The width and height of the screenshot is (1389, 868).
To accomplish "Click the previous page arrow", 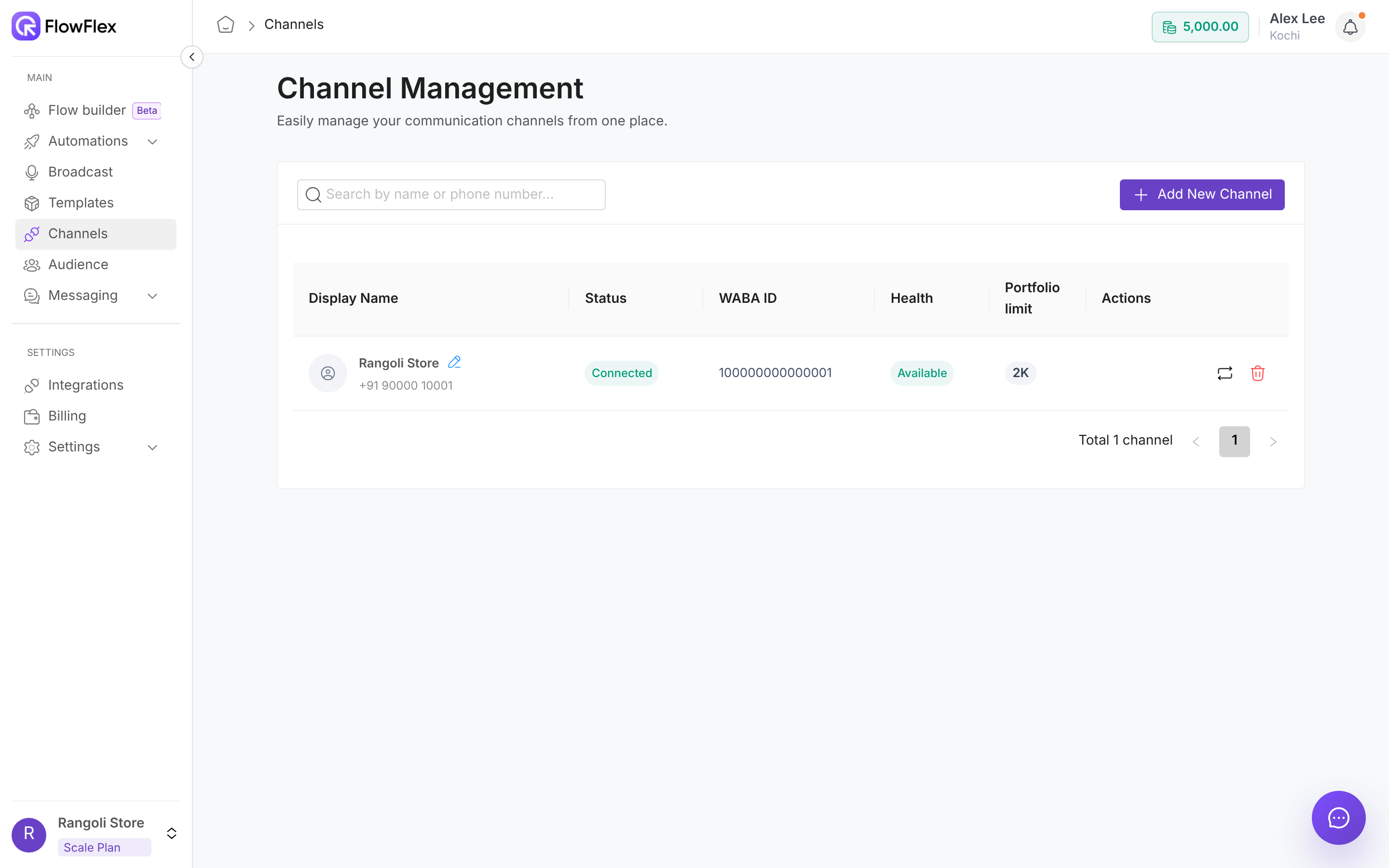I will tap(1196, 441).
